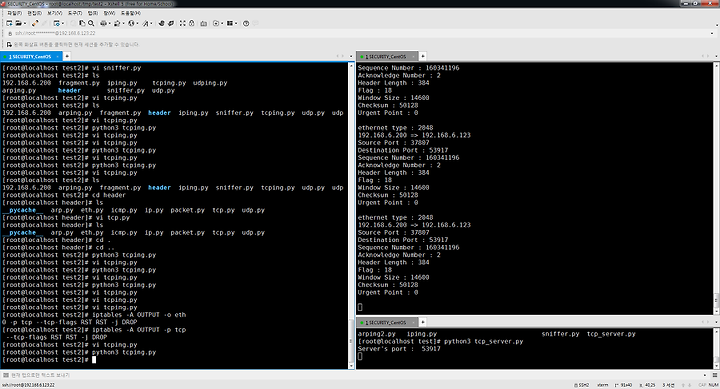Click the key mapping toolbar icon
Image resolution: width=720 pixels, height=389 pixels.
point(203,23)
